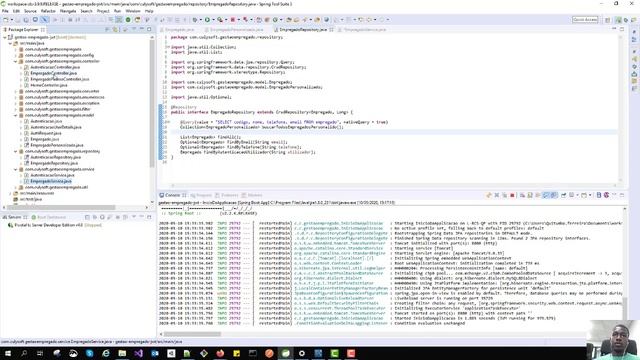Click the Windows taskbar search icon

click(24, 353)
